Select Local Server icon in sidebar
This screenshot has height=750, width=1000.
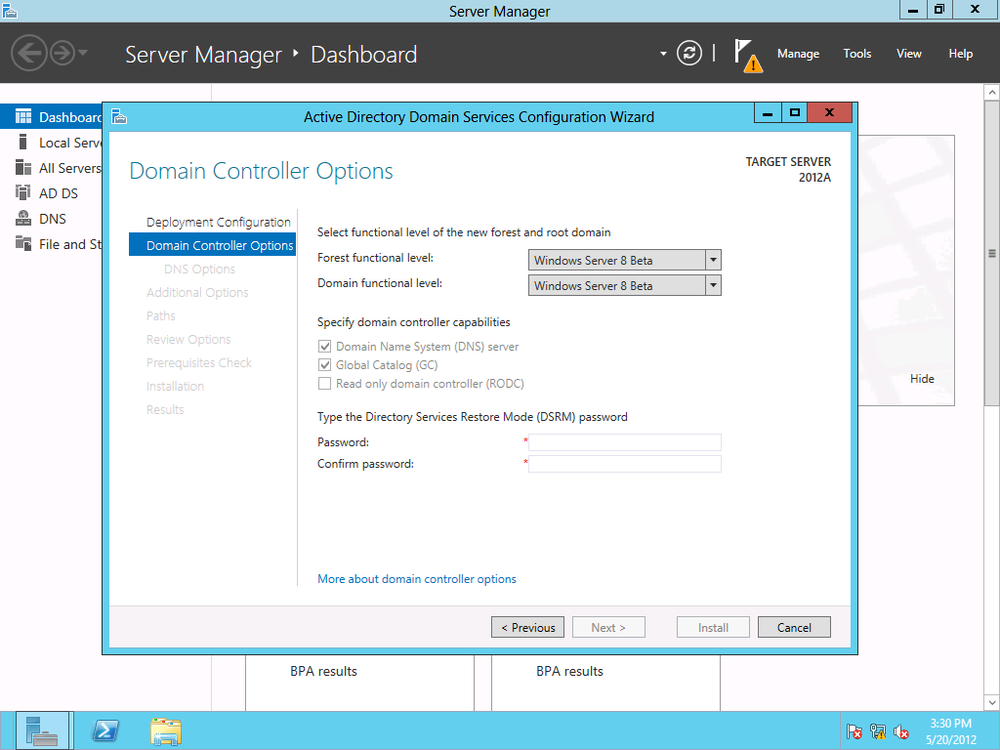[23, 142]
